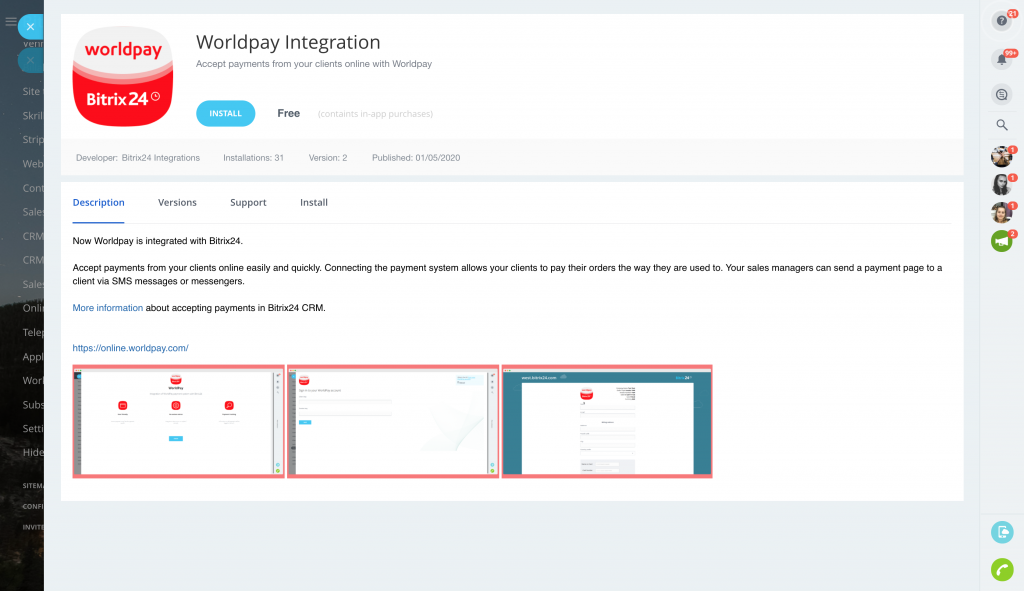Viewport: 1024px width, 591px height.
Task: Close the slider panel with top X
Action: tap(31, 27)
